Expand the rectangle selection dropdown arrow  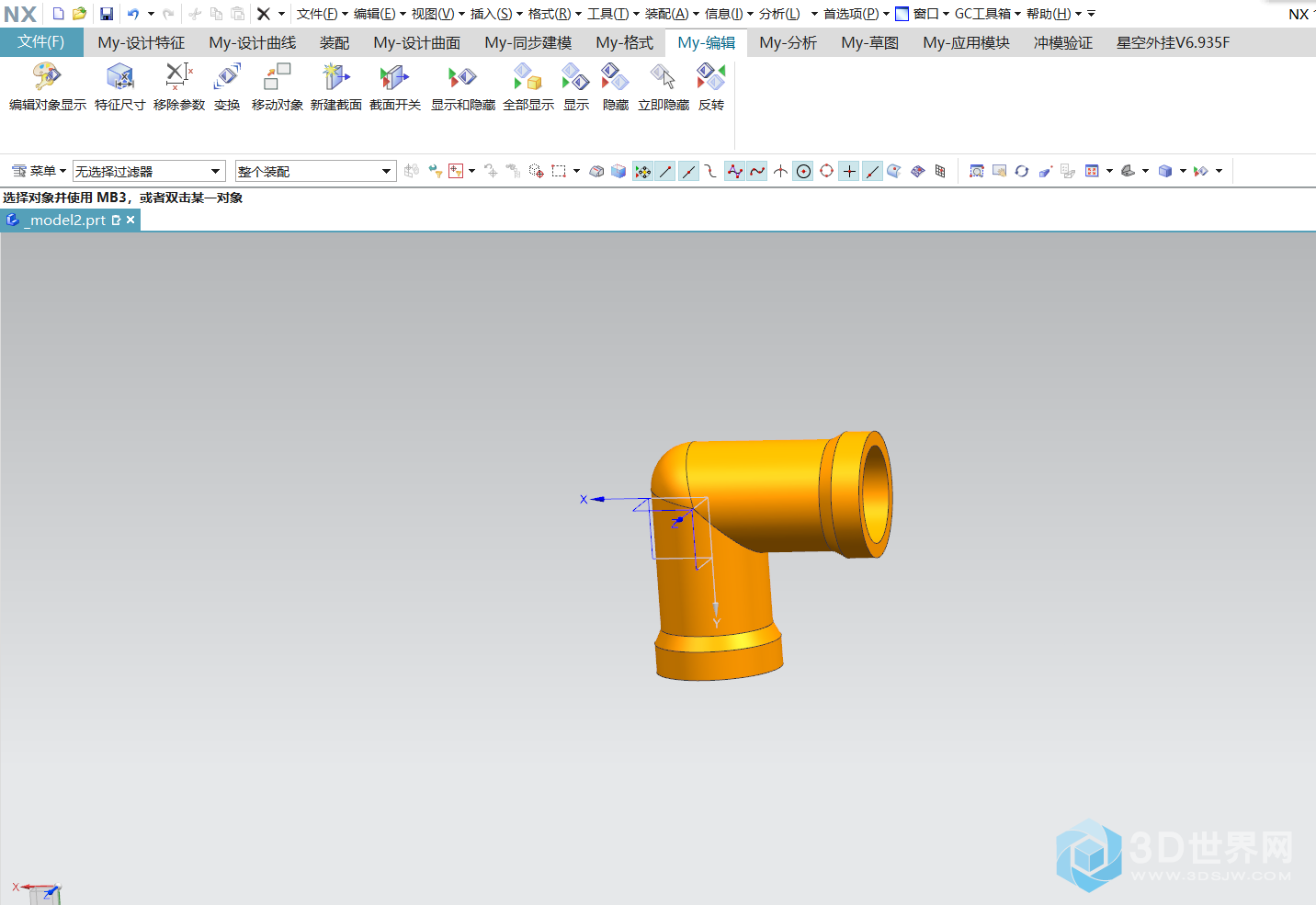click(x=576, y=171)
